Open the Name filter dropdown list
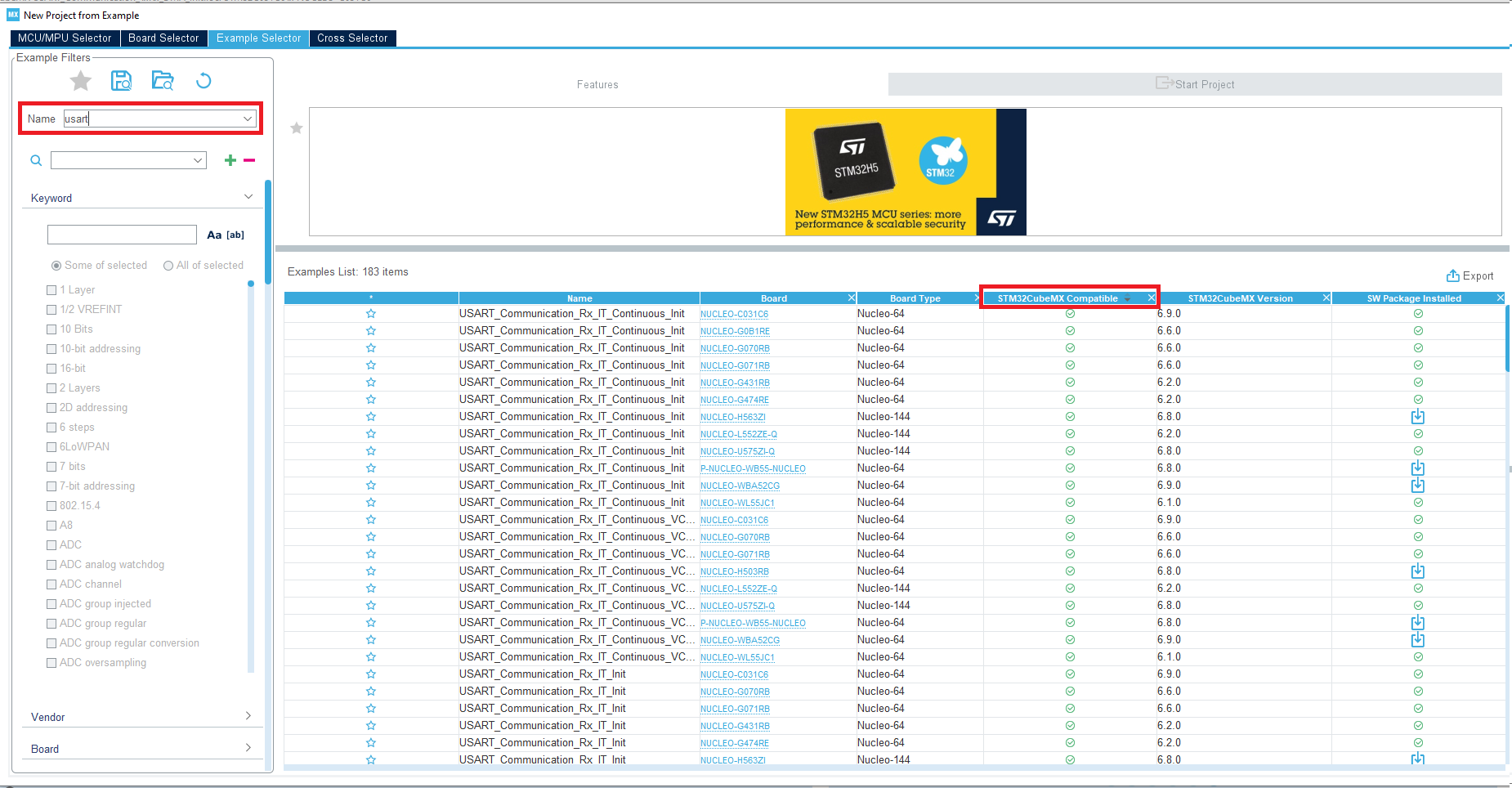This screenshot has width=1512, height=788. tap(247, 119)
